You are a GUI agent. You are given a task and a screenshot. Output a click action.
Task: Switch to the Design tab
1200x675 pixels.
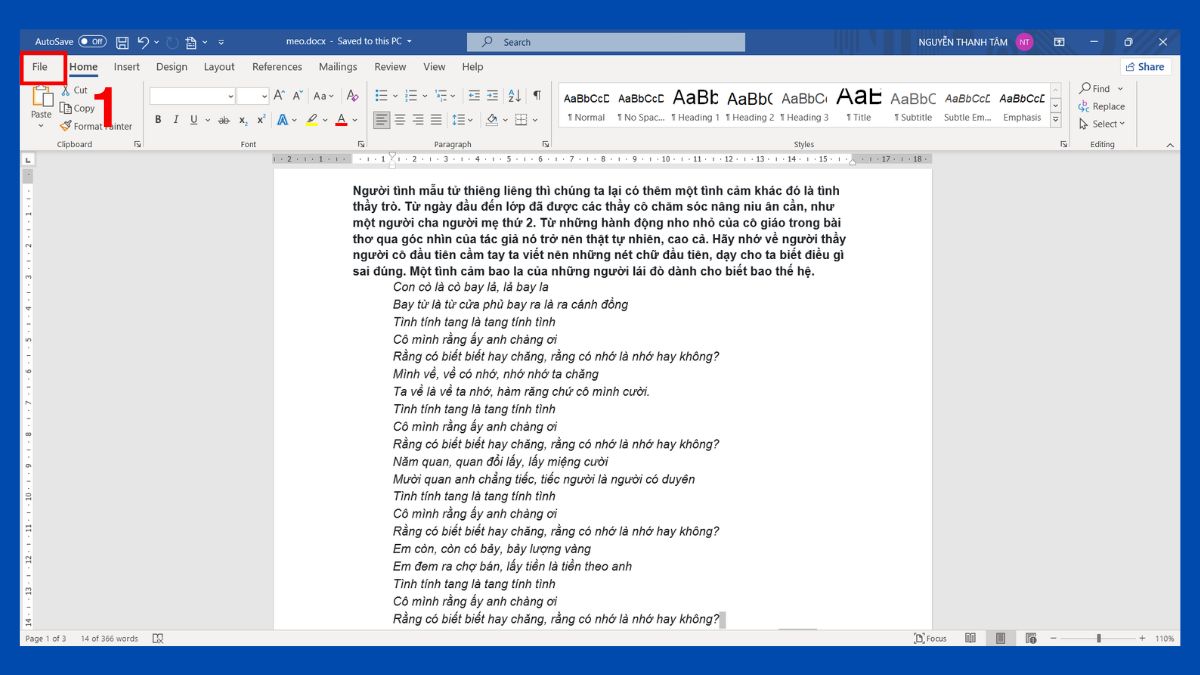[172, 67]
